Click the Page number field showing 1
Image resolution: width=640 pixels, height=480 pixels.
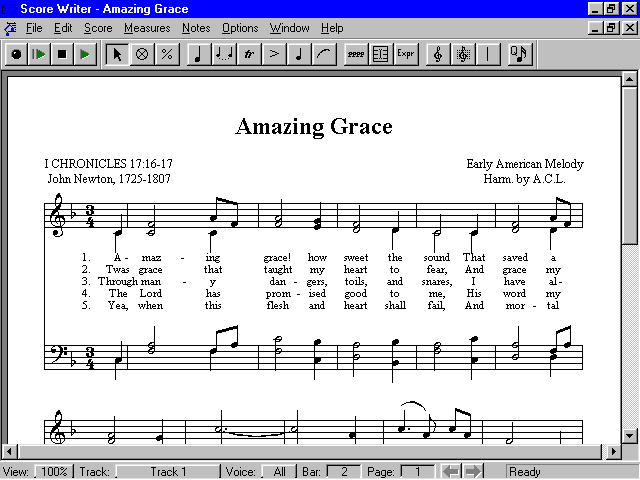(x=418, y=472)
